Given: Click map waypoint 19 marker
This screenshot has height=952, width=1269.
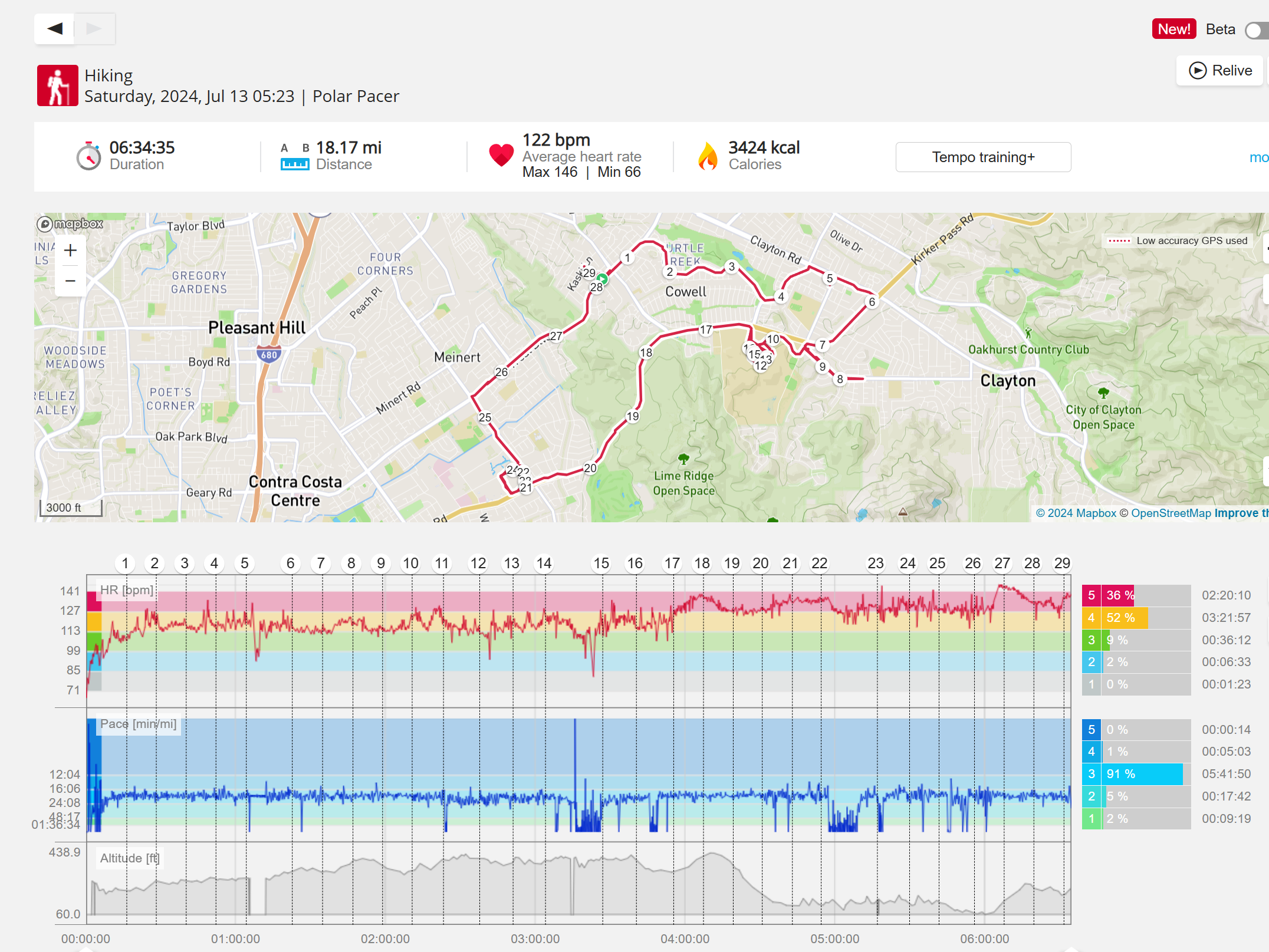Looking at the screenshot, I should coord(633,417).
